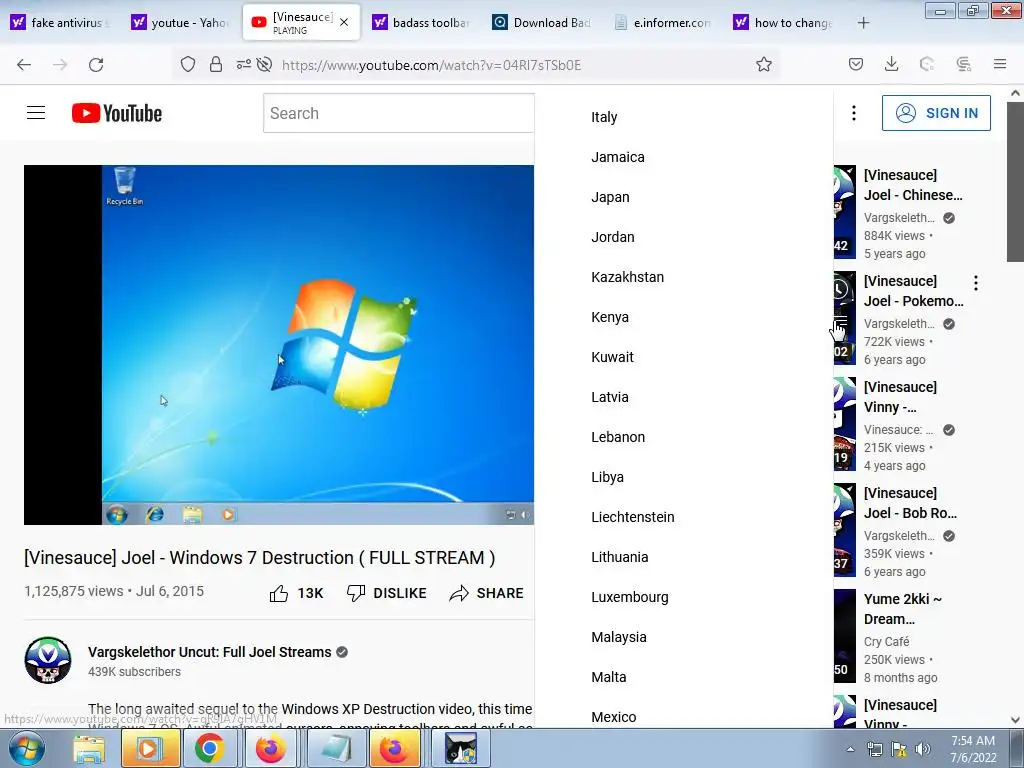
Task: Click the DISLIKE button
Action: [x=387, y=593]
